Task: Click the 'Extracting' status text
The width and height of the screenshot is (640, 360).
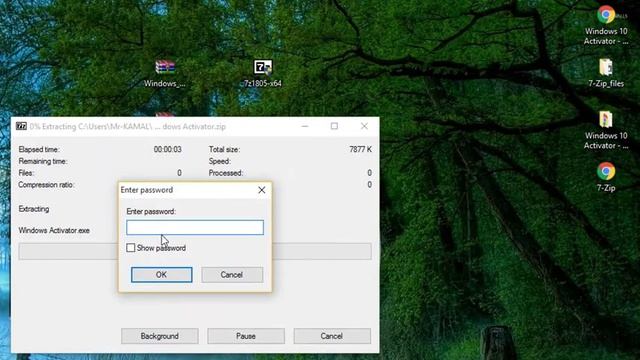Action: (34, 209)
